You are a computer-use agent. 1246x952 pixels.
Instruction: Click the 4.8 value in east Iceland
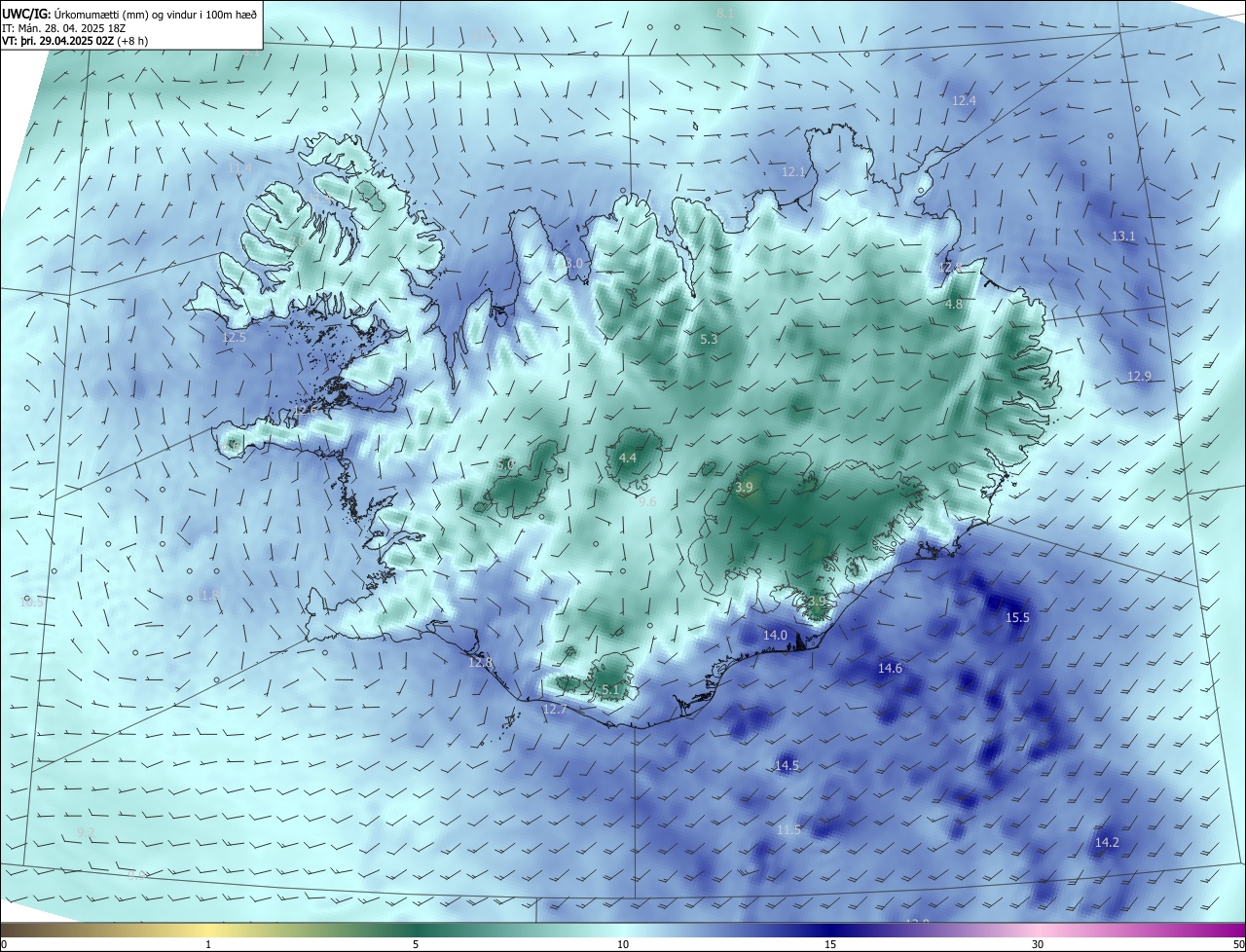(x=954, y=305)
